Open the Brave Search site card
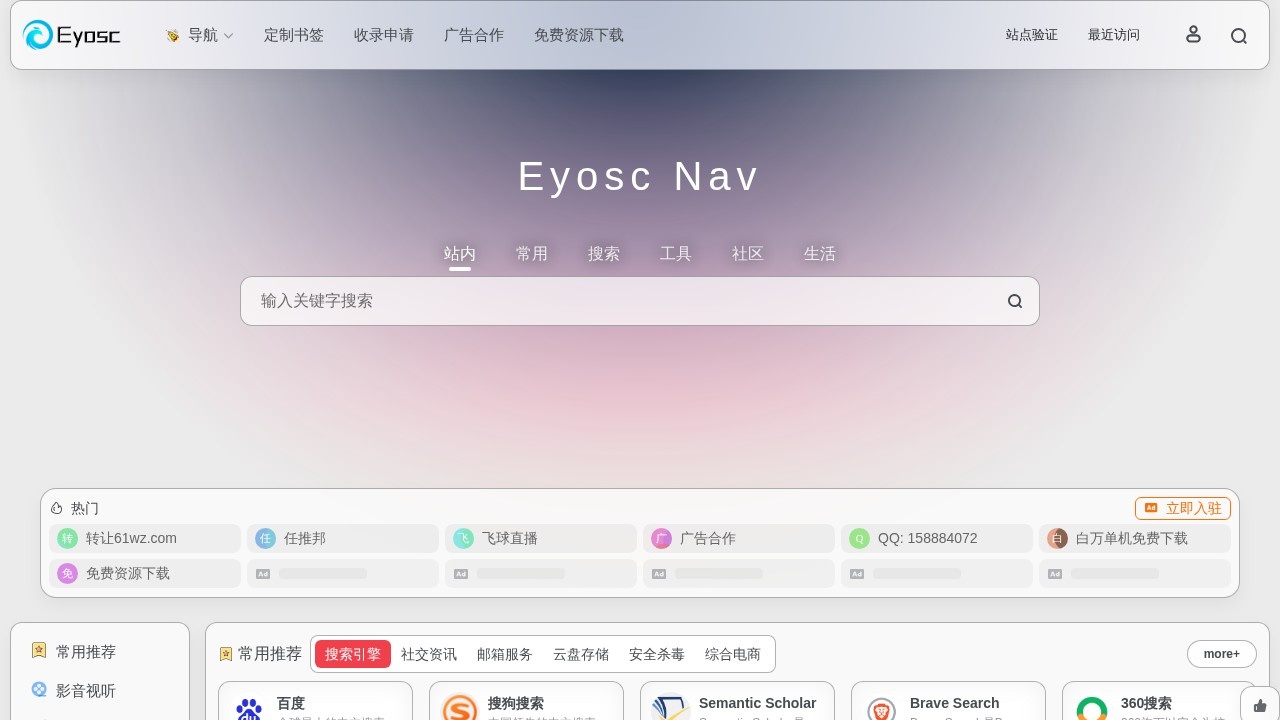This screenshot has width=1280, height=720. click(948, 701)
